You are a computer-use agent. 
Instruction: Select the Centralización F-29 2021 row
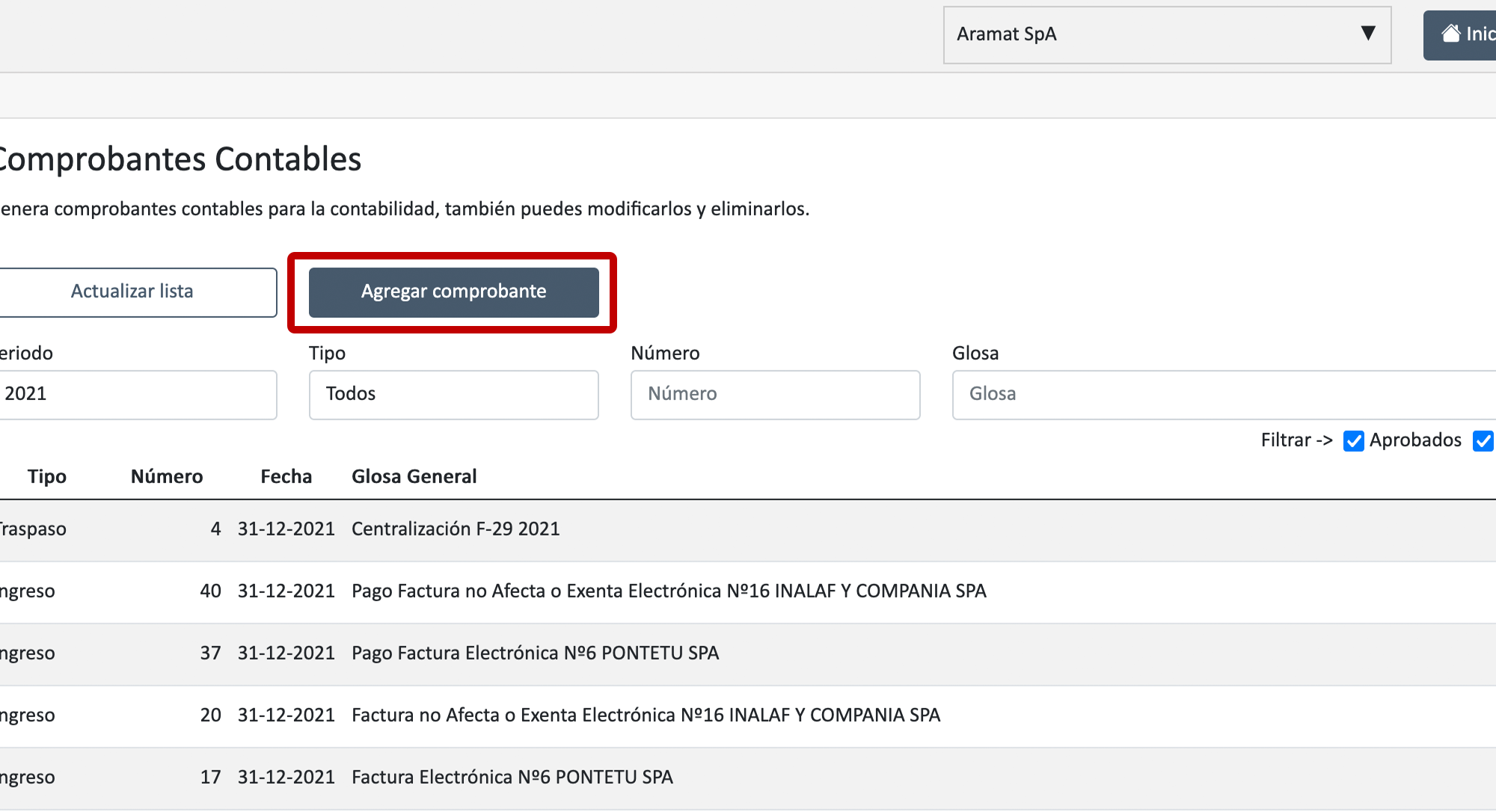[x=456, y=529]
